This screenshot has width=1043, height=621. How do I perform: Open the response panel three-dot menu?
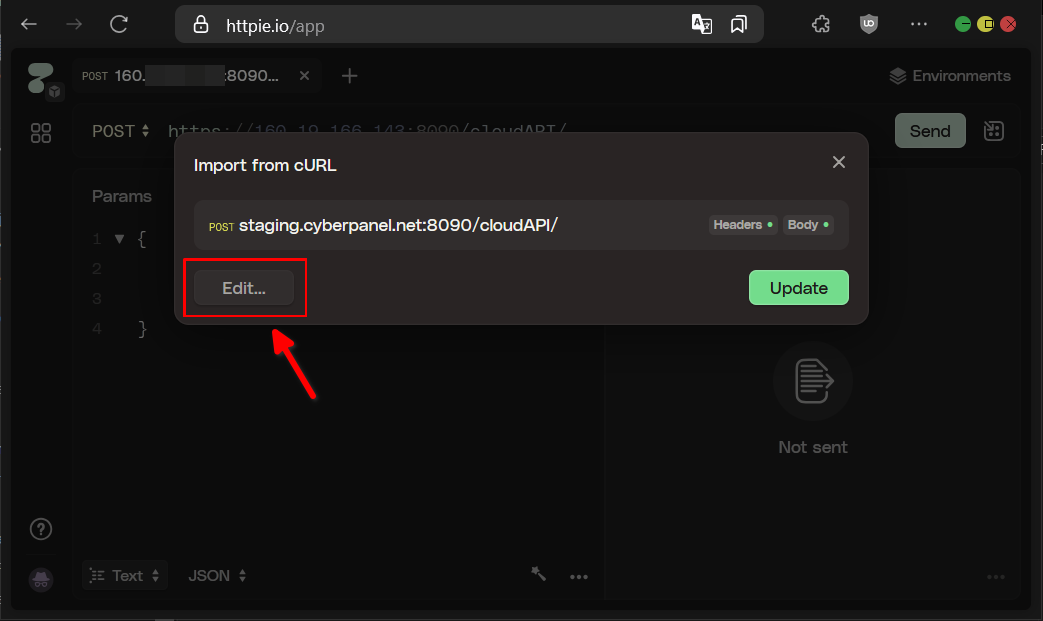(996, 577)
